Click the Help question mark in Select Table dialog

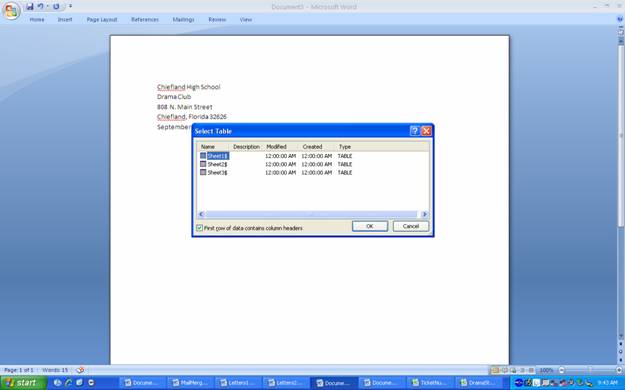(x=415, y=131)
